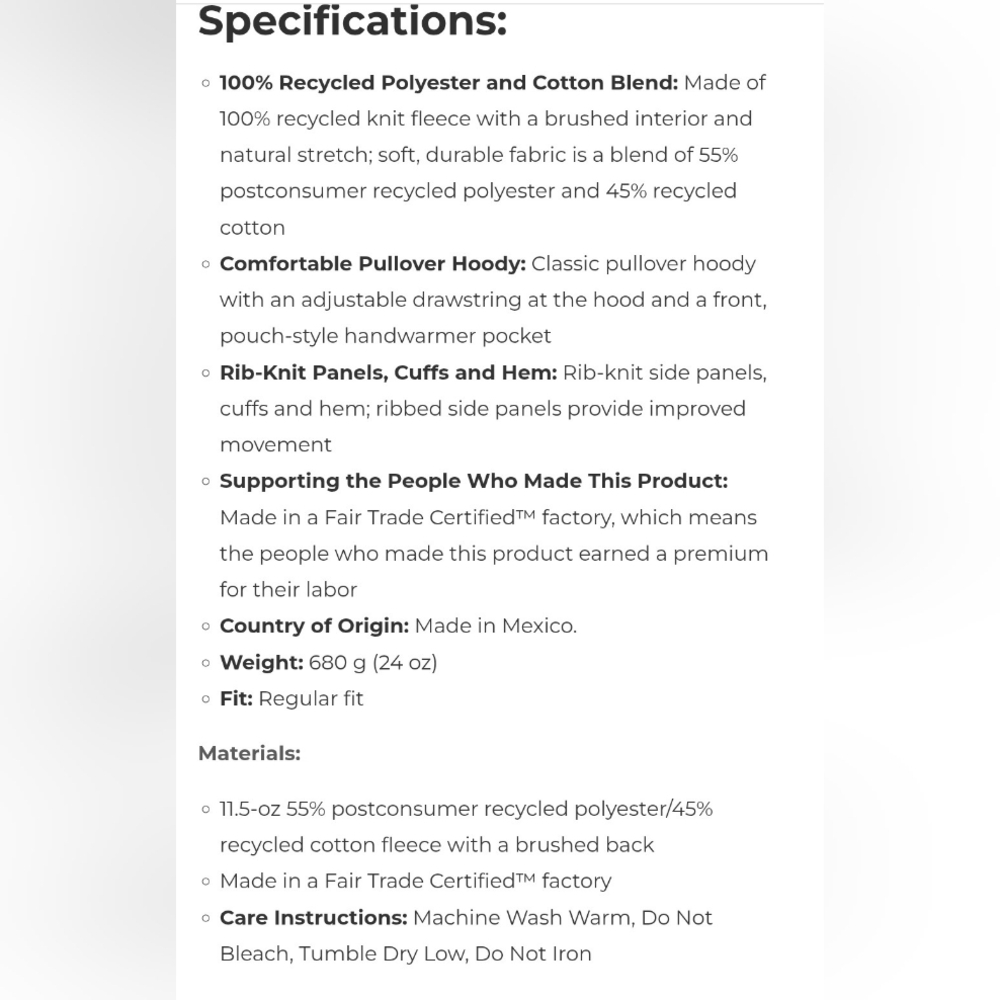Viewport: 1000px width, 1000px height.
Task: Click 'Made in a Fair Trade Certified™ factory' bullet
Action: [x=415, y=881]
